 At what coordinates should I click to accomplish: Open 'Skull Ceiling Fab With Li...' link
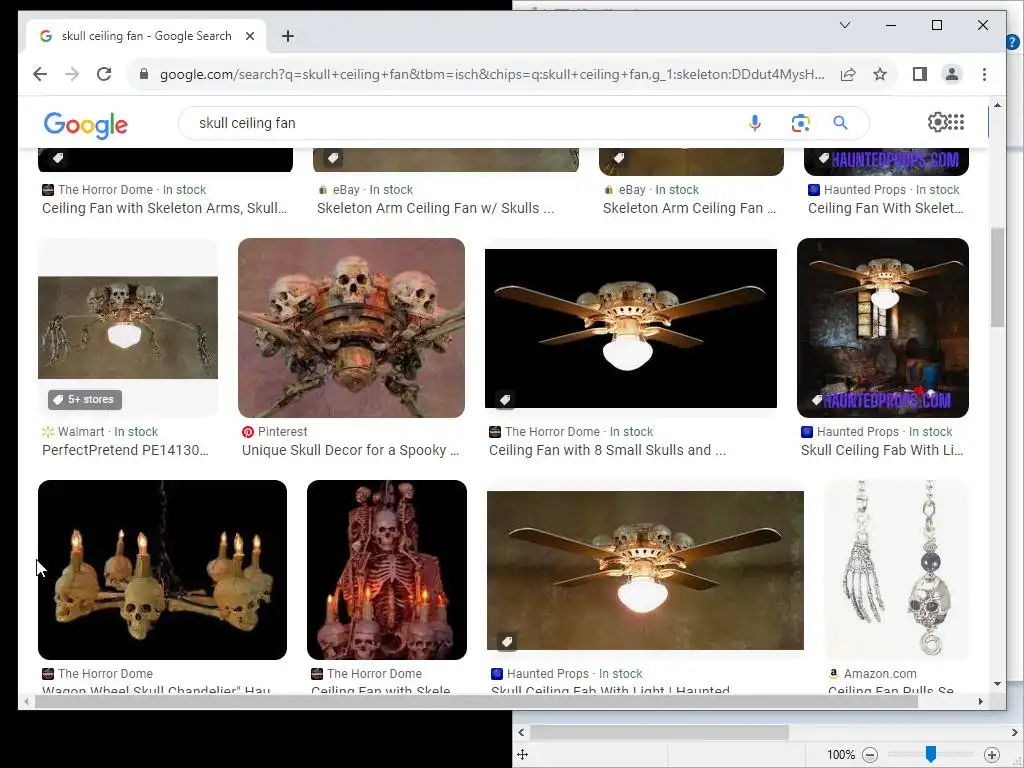pos(882,450)
